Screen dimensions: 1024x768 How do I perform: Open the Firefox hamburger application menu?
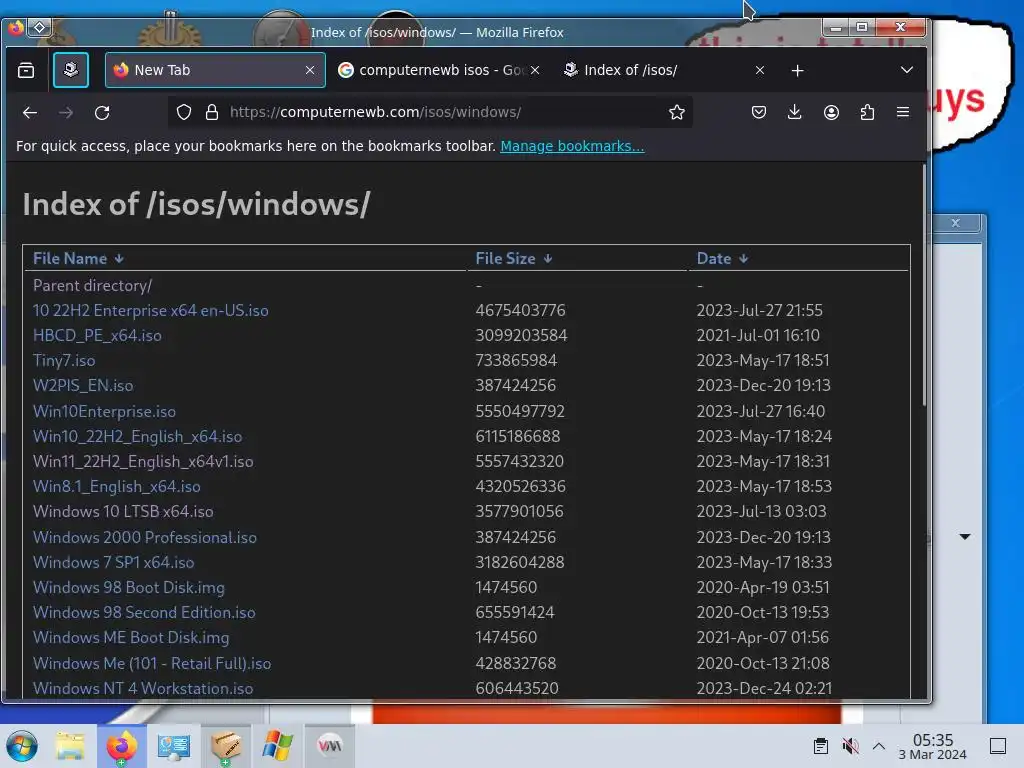(x=903, y=112)
